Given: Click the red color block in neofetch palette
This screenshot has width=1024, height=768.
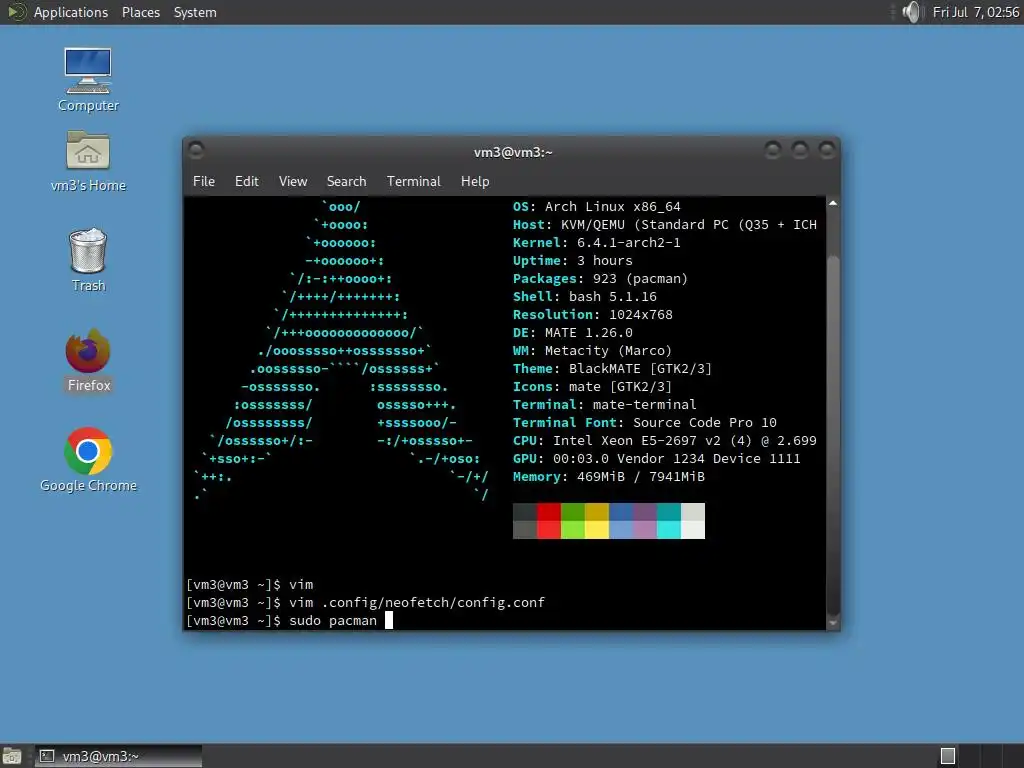Looking at the screenshot, I should [x=549, y=520].
